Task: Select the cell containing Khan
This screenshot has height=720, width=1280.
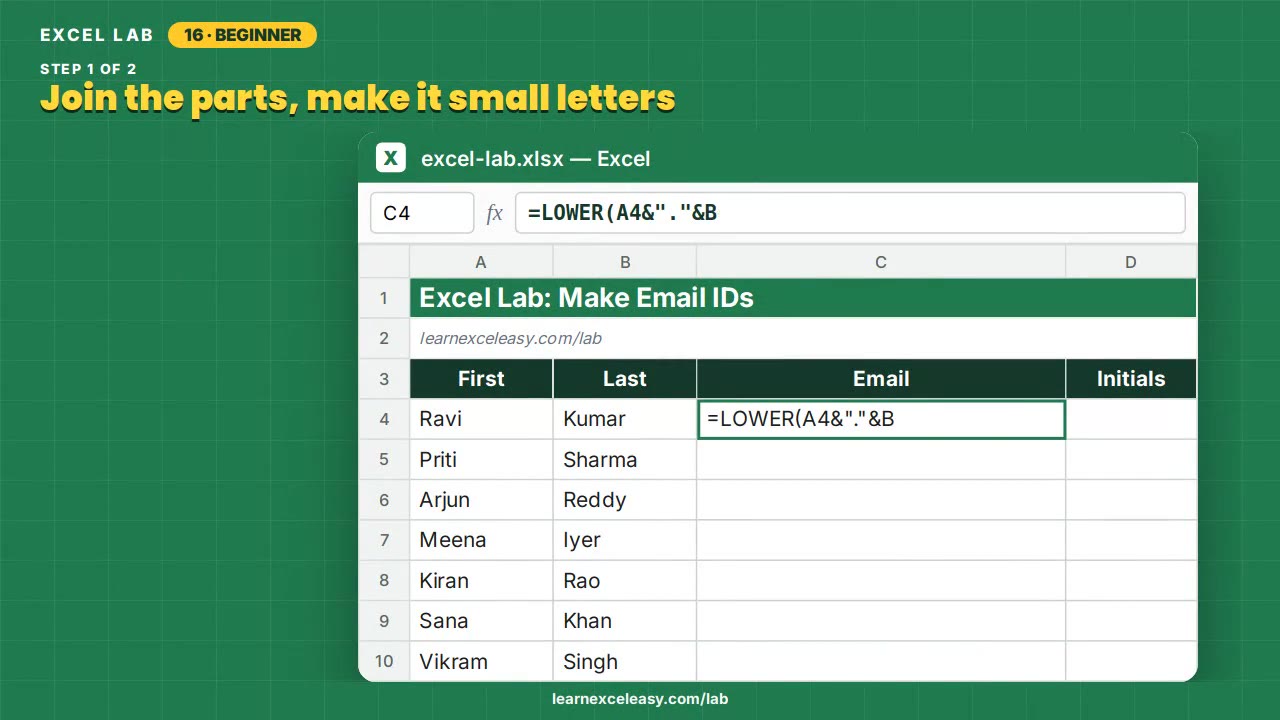Action: tap(625, 621)
